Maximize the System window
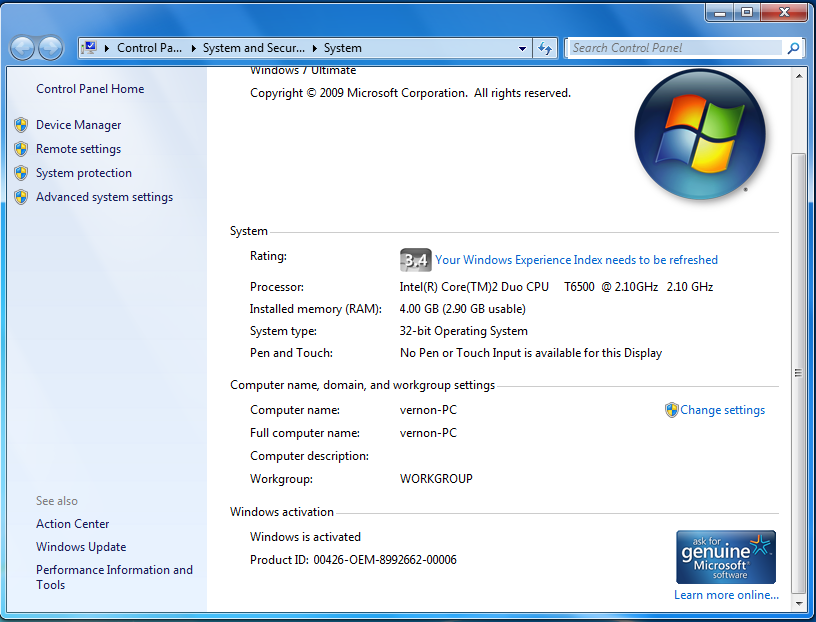Screen dimensions: 816x622 [x=747, y=12]
